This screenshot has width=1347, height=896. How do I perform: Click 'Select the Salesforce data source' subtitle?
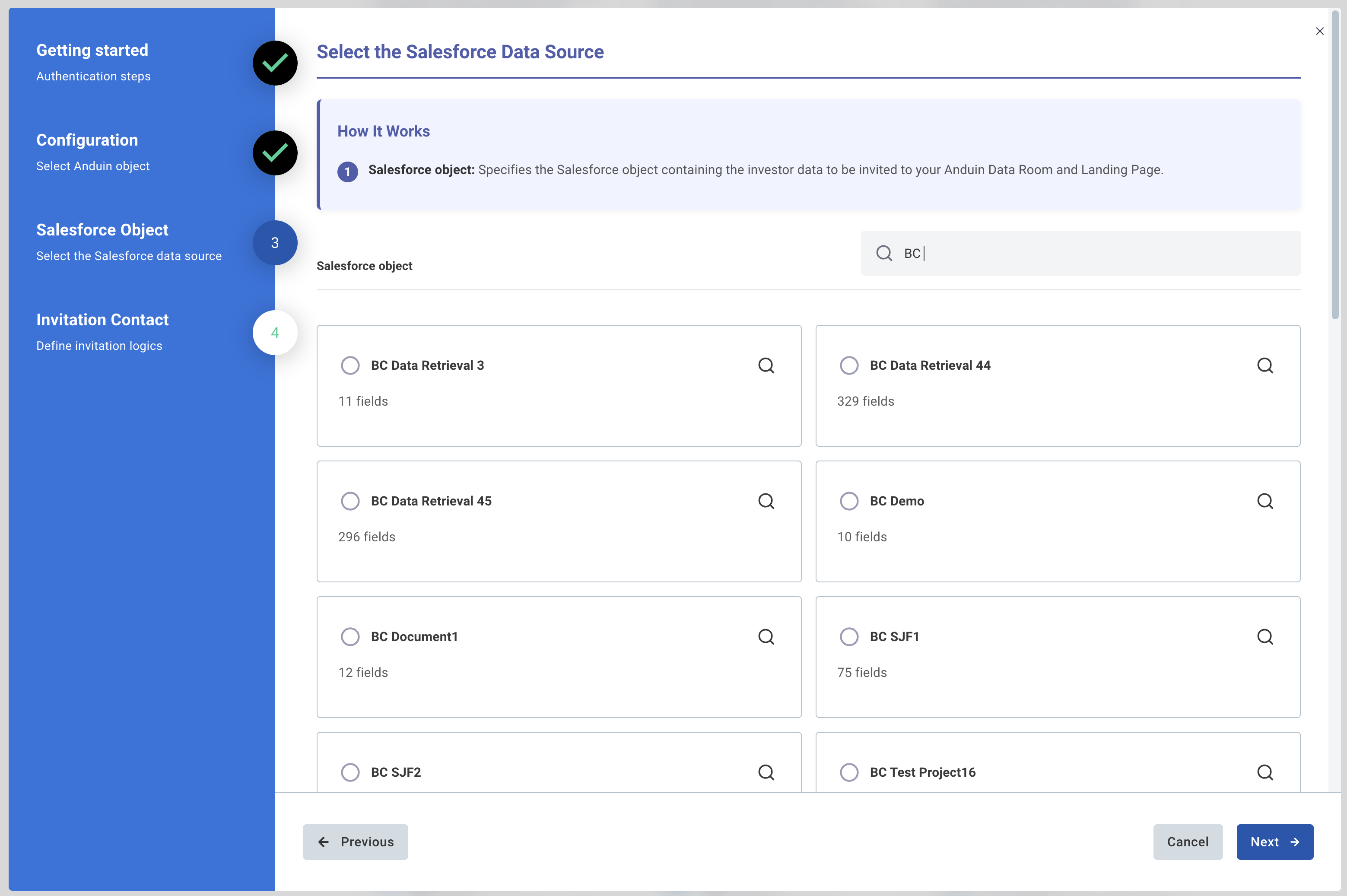(x=129, y=256)
